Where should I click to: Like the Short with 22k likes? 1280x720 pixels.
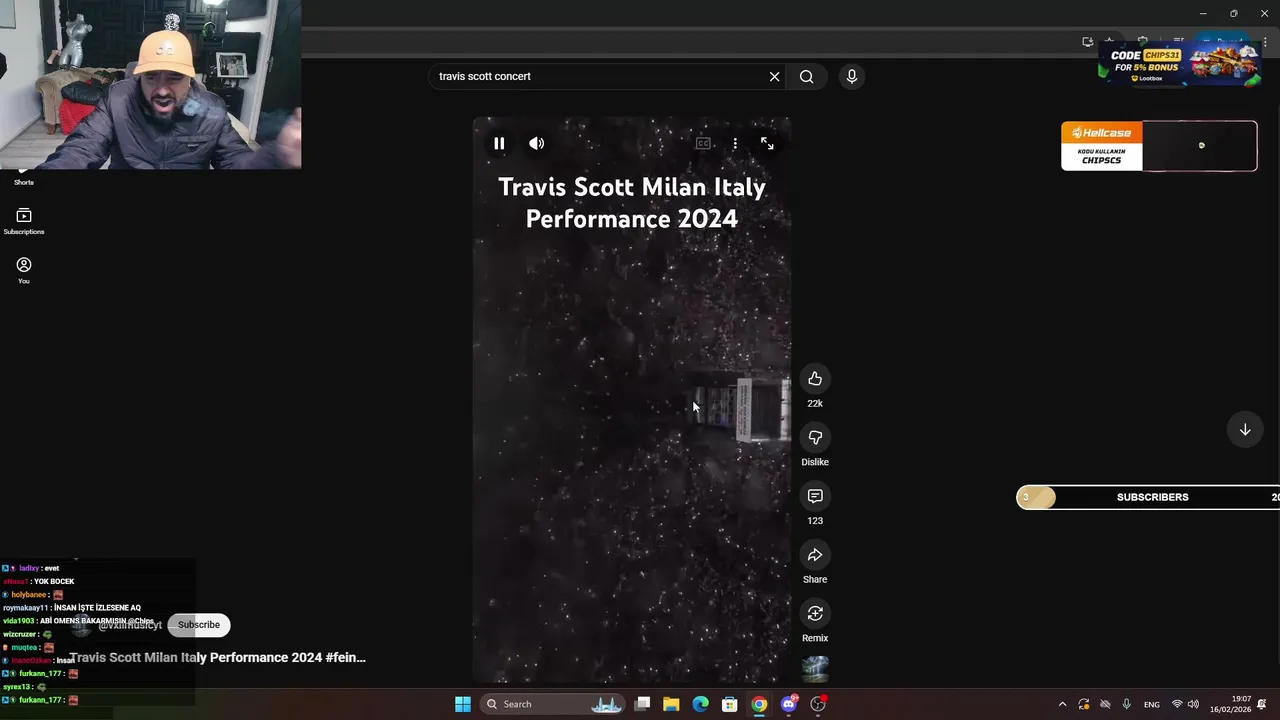pos(815,379)
